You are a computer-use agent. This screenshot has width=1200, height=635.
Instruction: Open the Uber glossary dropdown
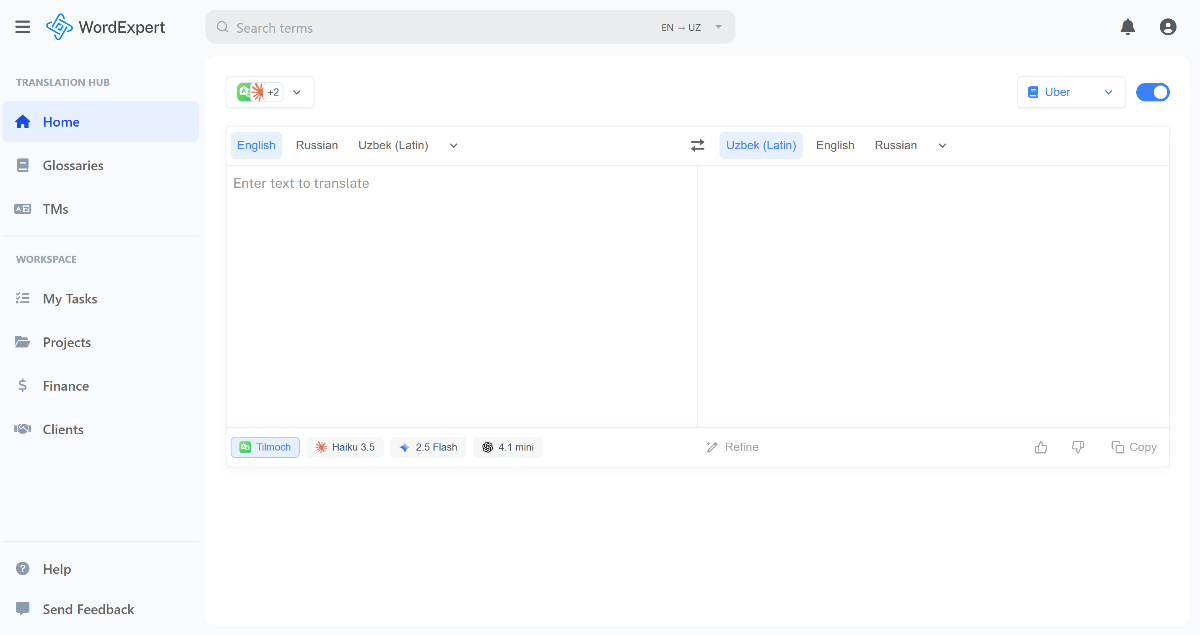[1071, 91]
